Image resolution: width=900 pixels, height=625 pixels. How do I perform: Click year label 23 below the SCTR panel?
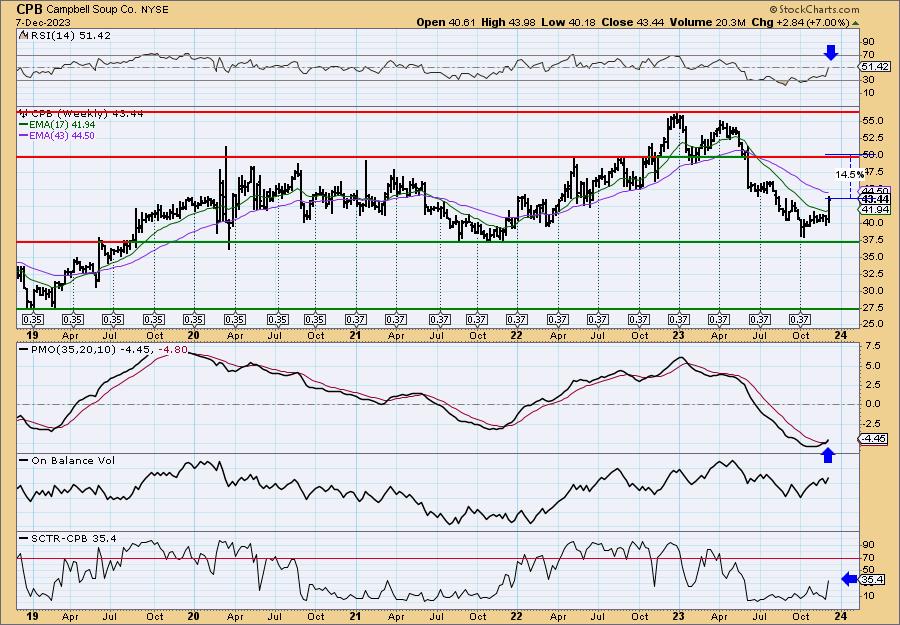tap(679, 617)
